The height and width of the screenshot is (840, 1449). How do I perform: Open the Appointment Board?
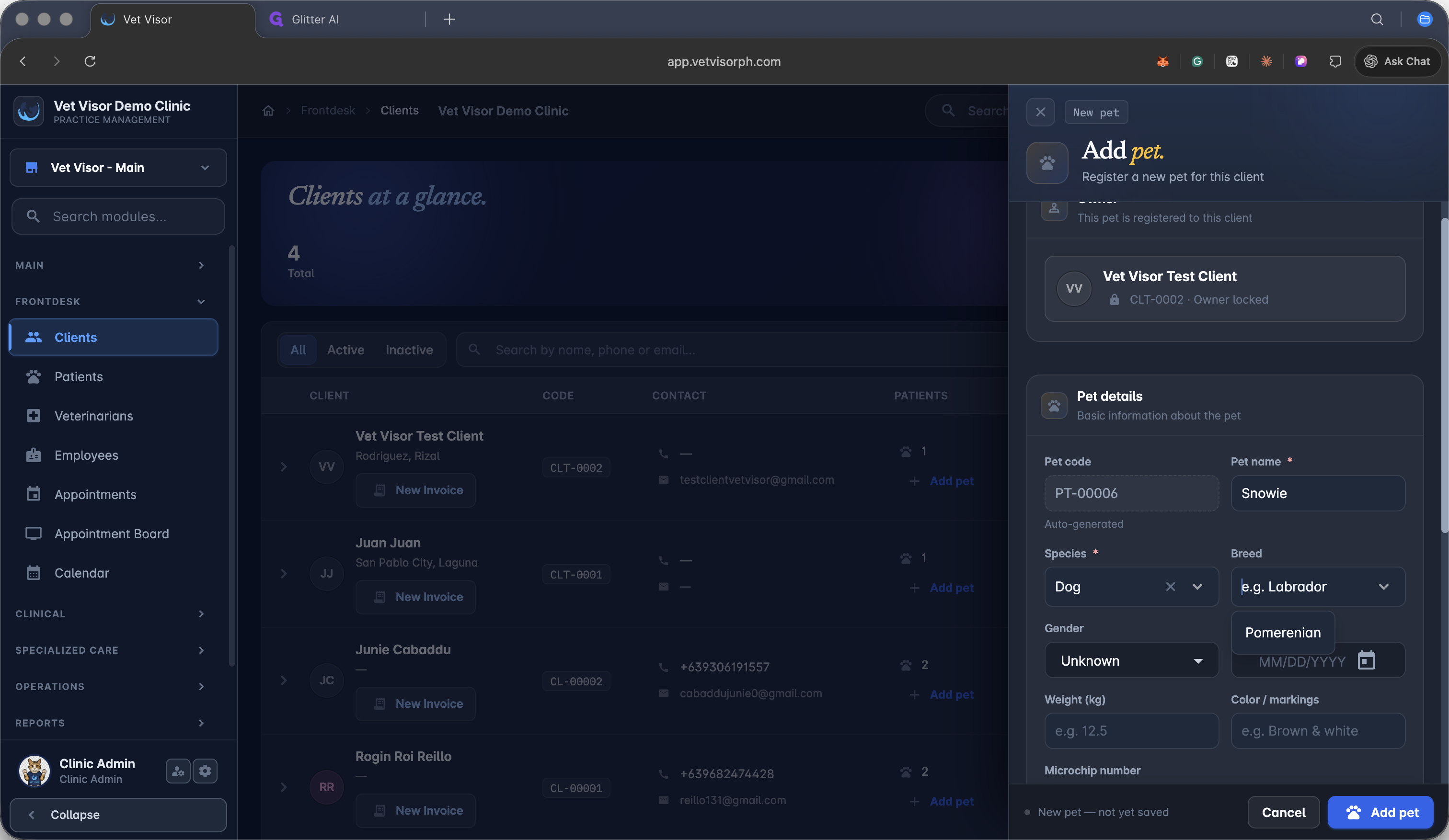click(114, 534)
